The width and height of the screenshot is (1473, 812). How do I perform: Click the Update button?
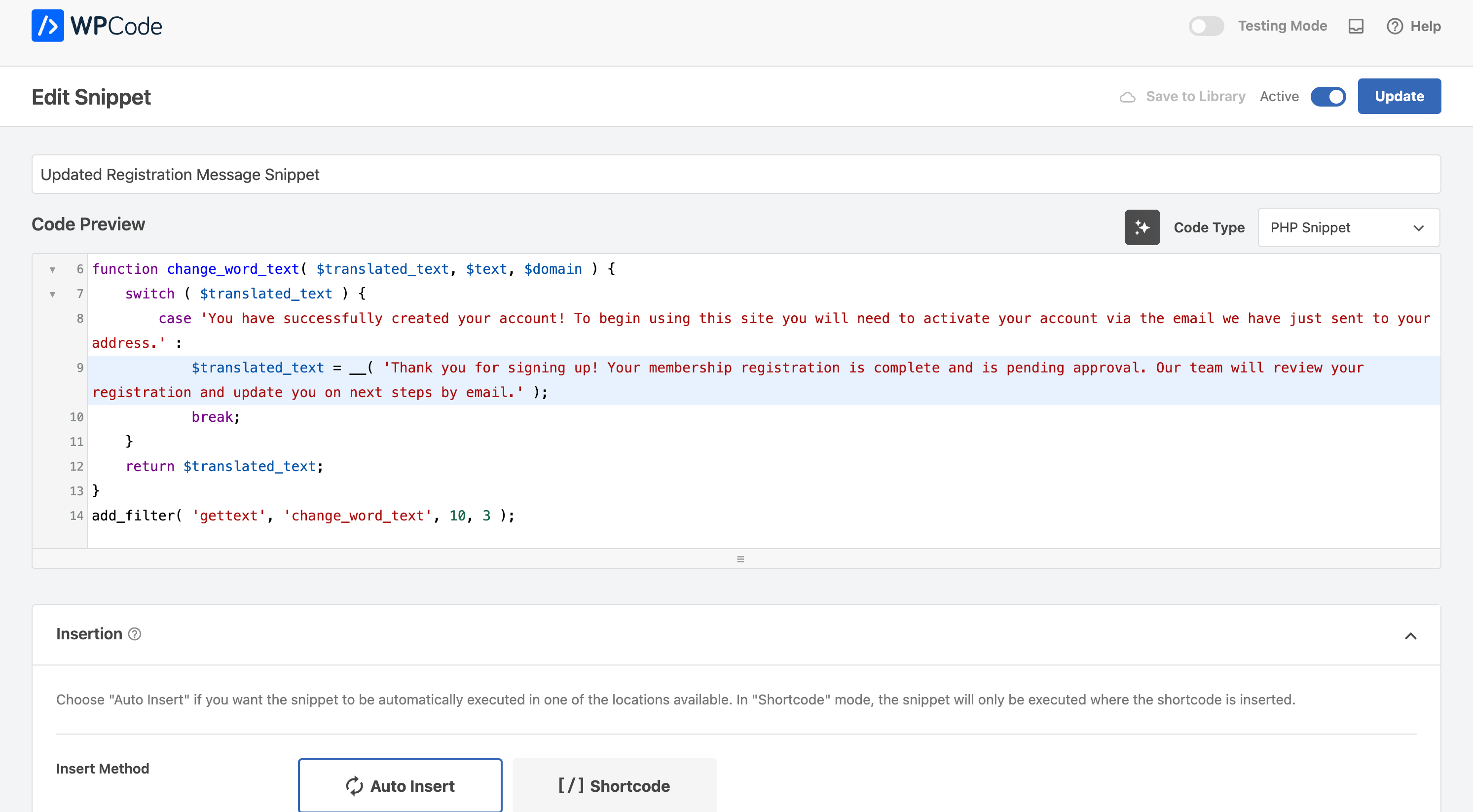click(x=1399, y=96)
